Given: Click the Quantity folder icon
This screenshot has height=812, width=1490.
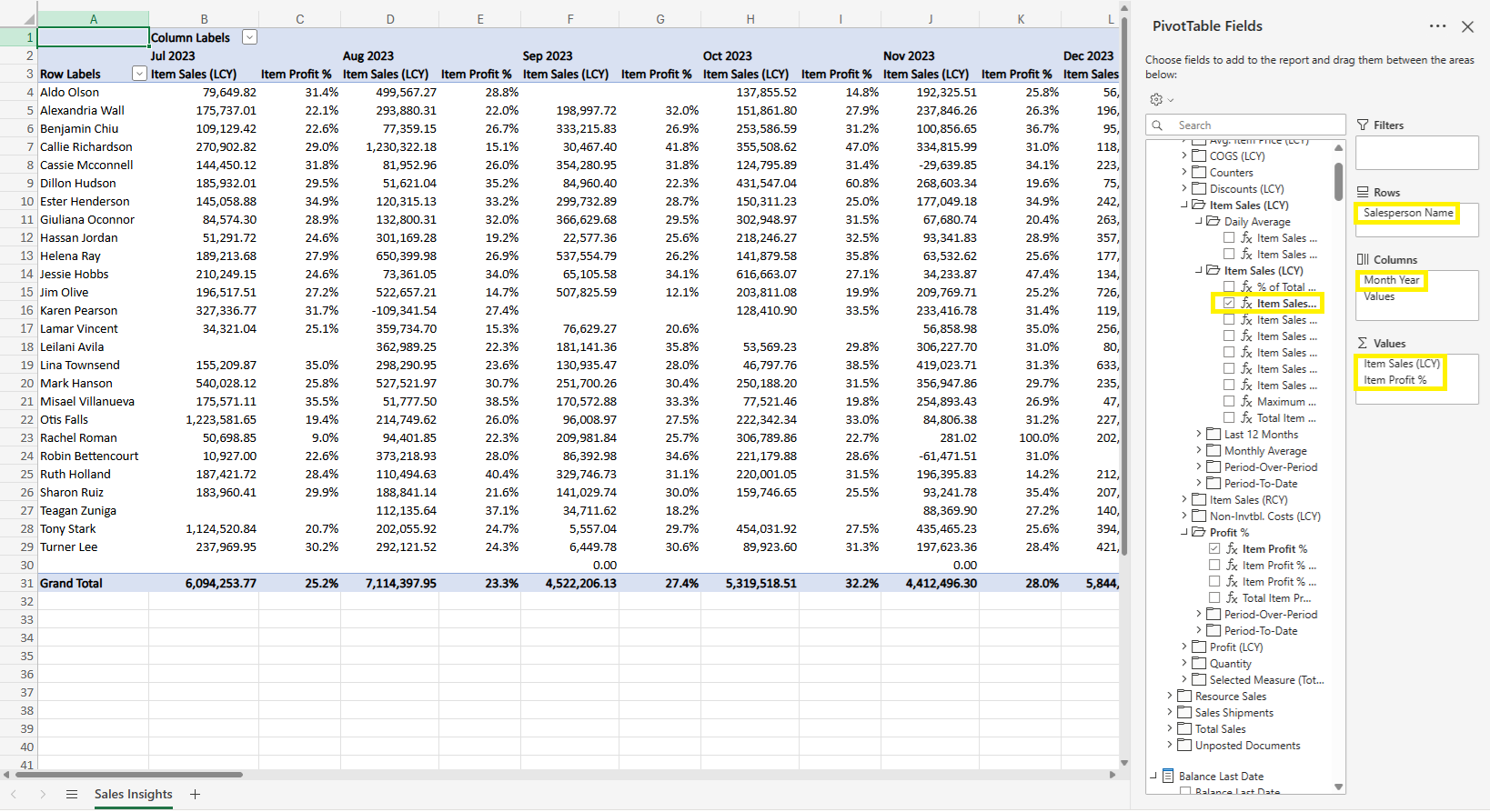Looking at the screenshot, I should click(x=1199, y=664).
